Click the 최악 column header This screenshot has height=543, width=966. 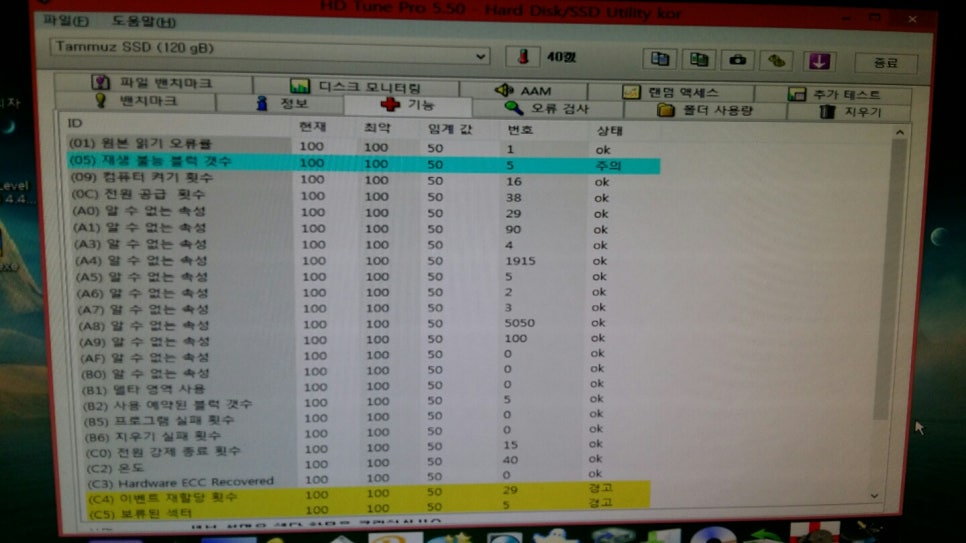coord(377,128)
